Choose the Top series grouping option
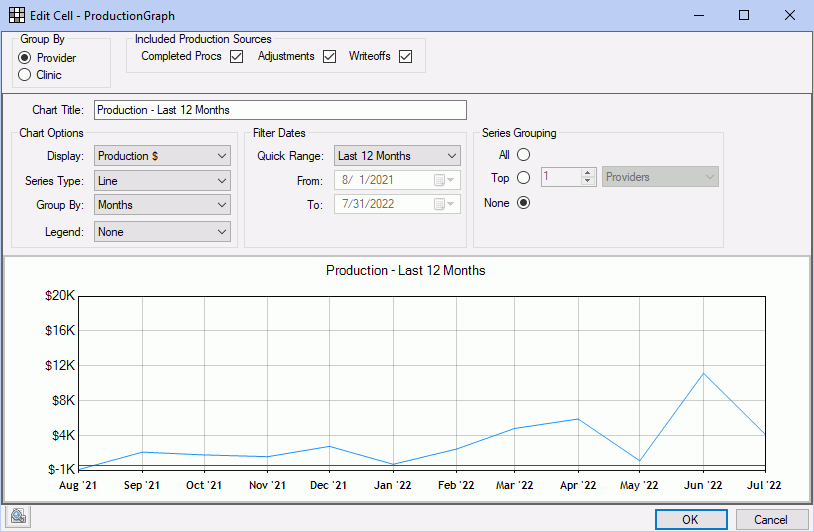814x532 pixels. tap(523, 178)
